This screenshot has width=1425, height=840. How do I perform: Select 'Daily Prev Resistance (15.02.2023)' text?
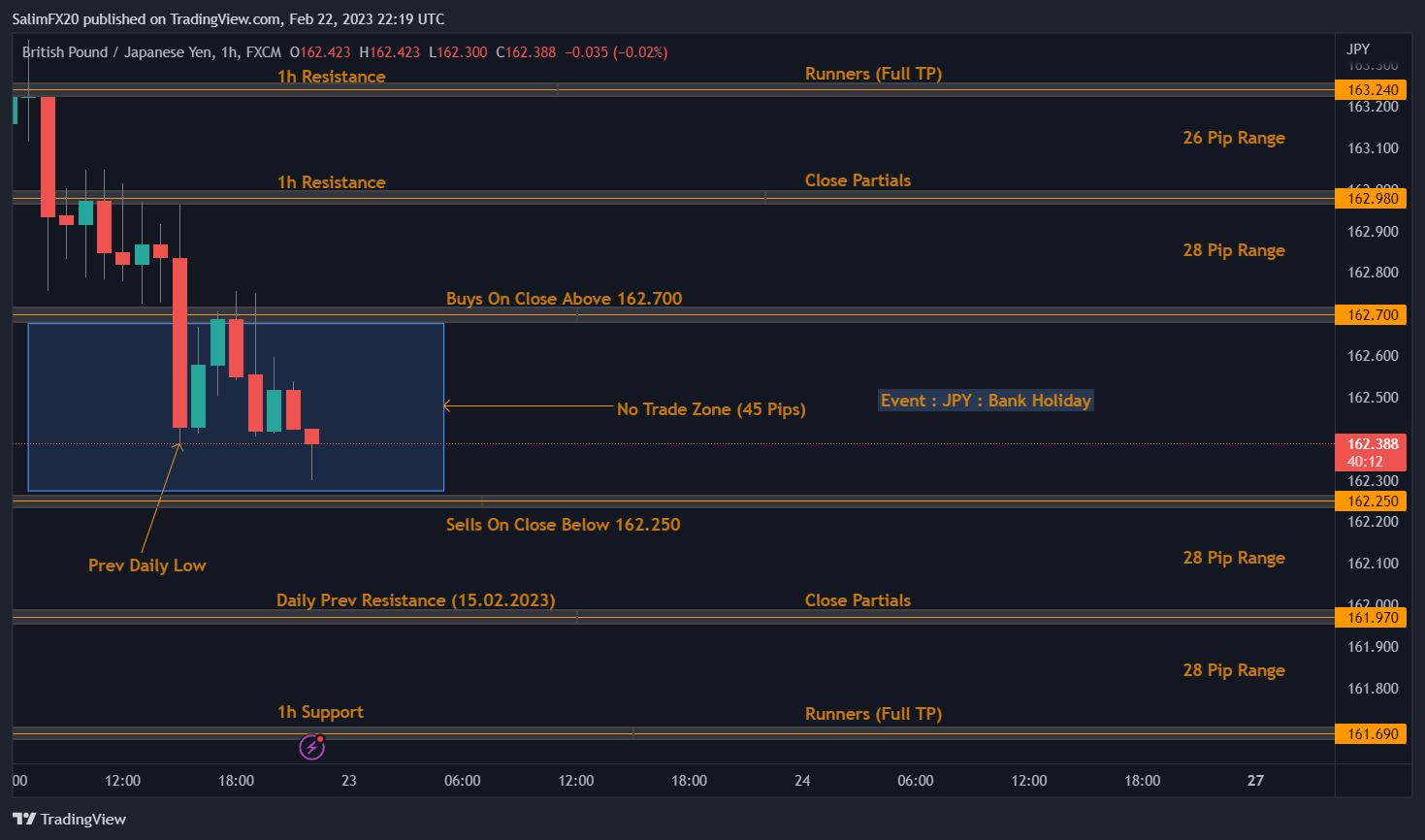(x=415, y=600)
